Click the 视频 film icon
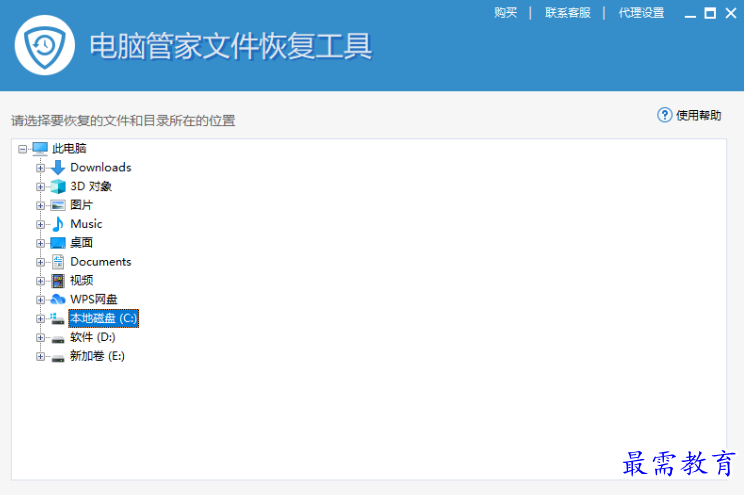The height and width of the screenshot is (495, 744). click(x=58, y=281)
